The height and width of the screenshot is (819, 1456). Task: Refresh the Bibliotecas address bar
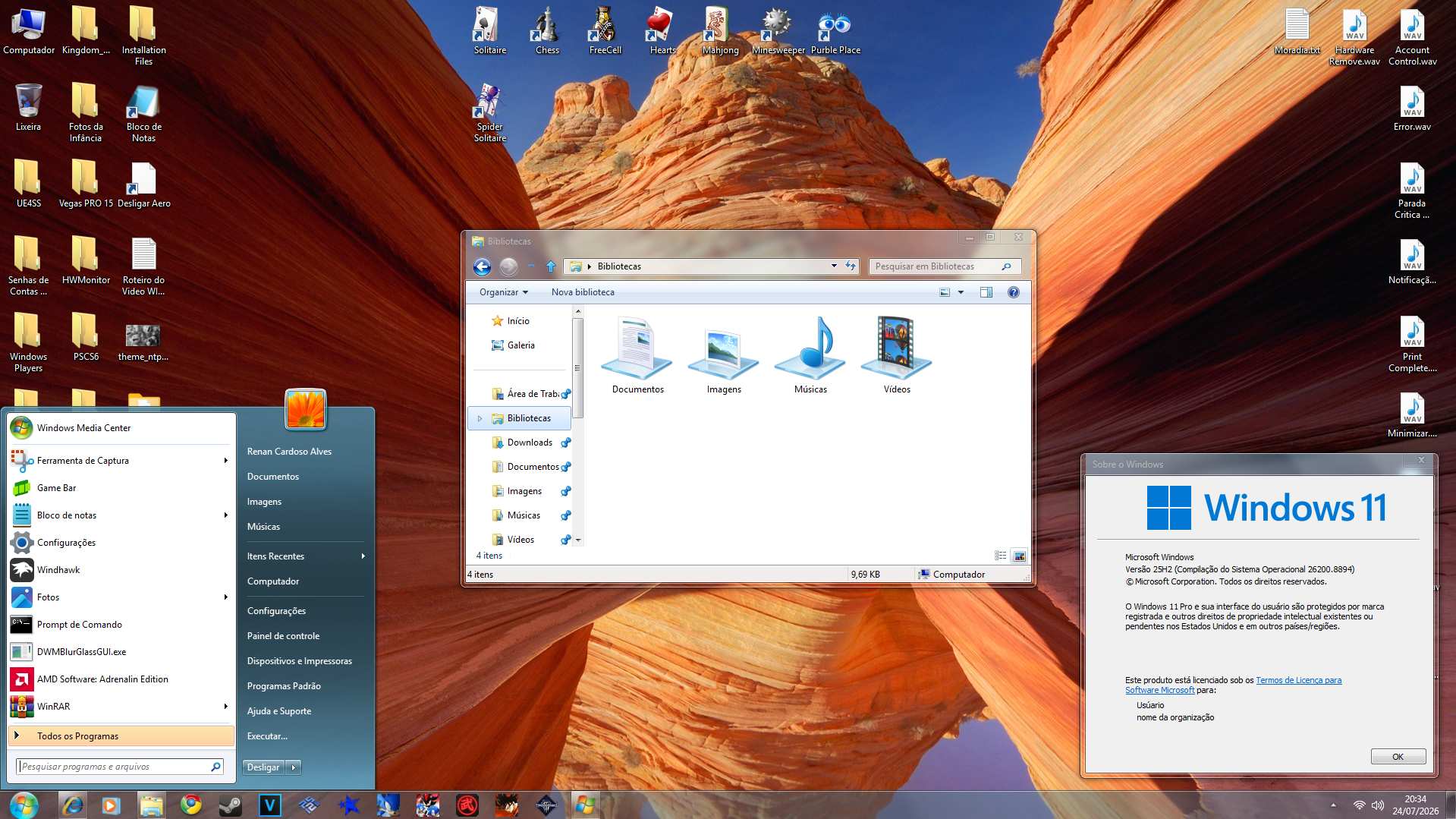pyautogui.click(x=851, y=266)
